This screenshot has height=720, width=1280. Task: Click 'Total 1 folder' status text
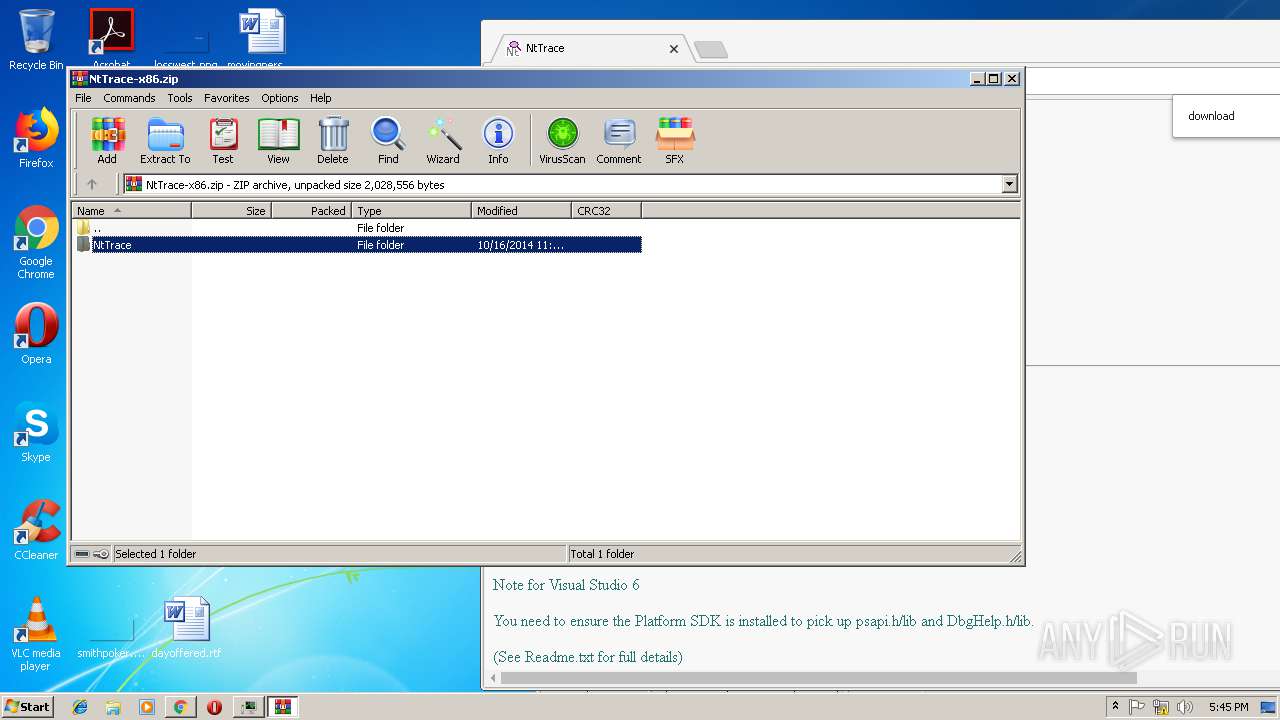click(602, 554)
